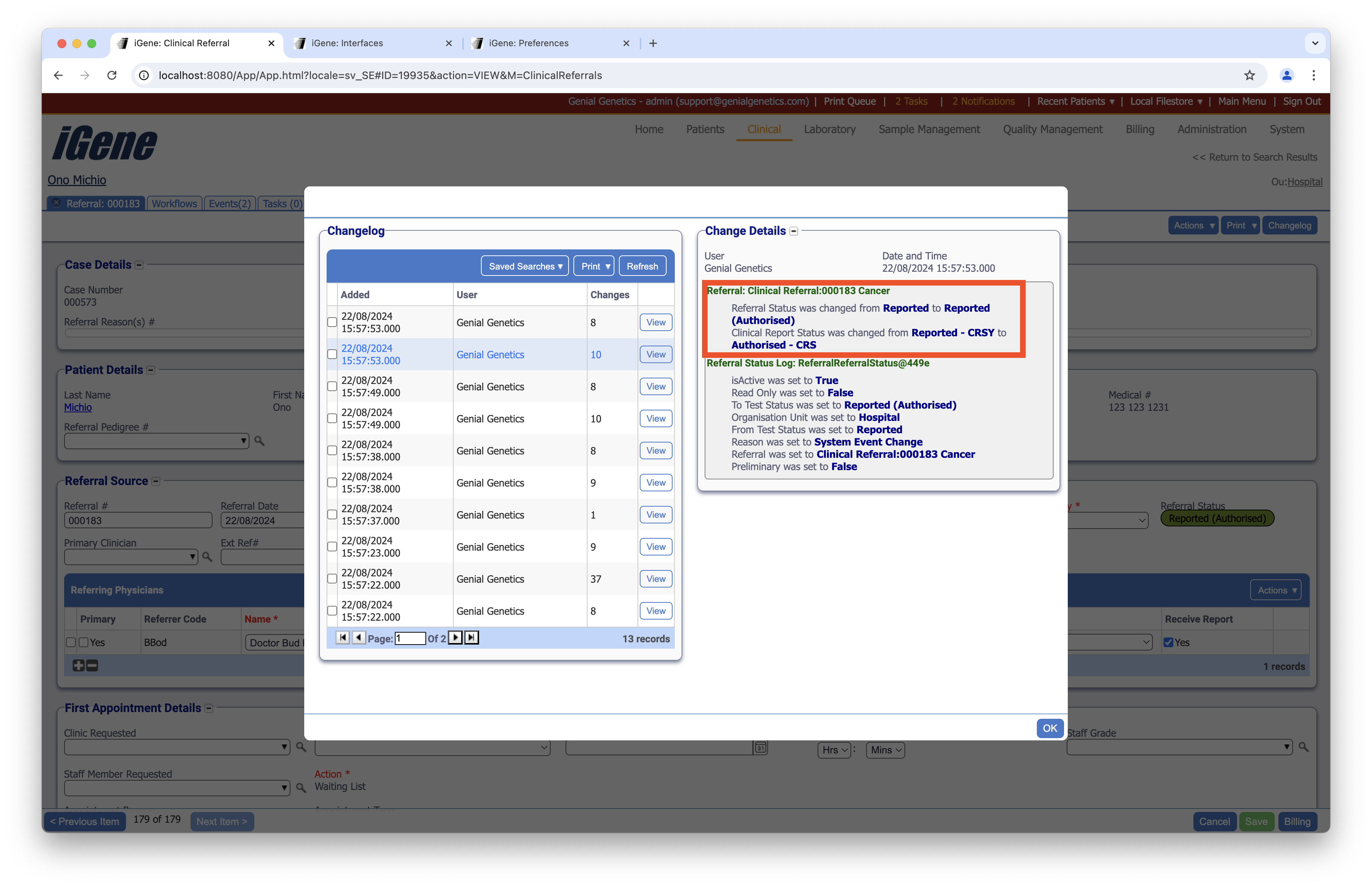The image size is (1372, 888).
Task: Select checkbox for 37-changes entry
Action: (332, 579)
